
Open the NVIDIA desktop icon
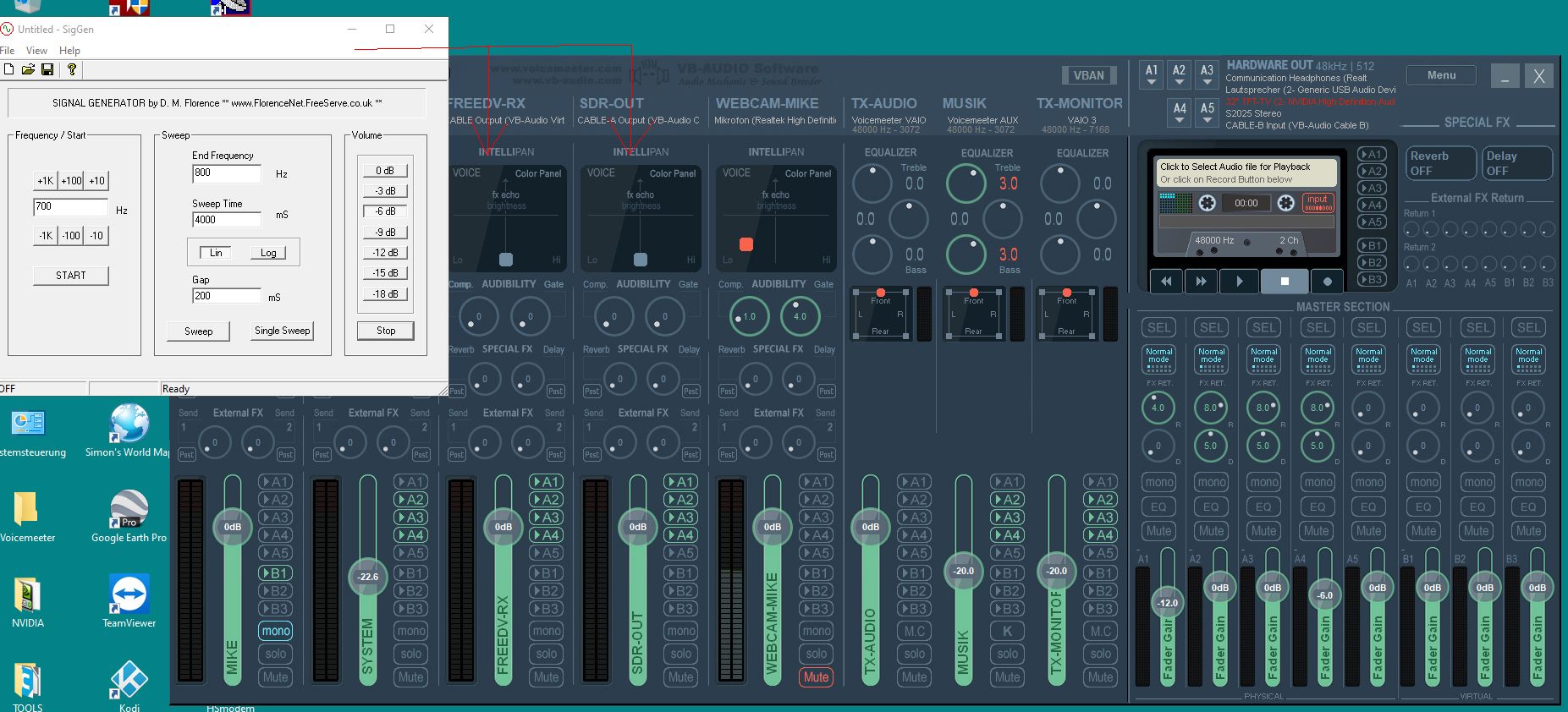pos(27,603)
